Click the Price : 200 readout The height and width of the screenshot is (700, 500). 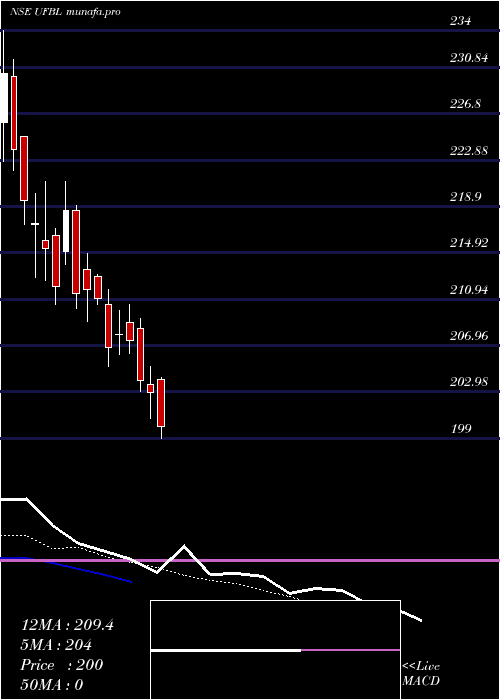[62, 665]
